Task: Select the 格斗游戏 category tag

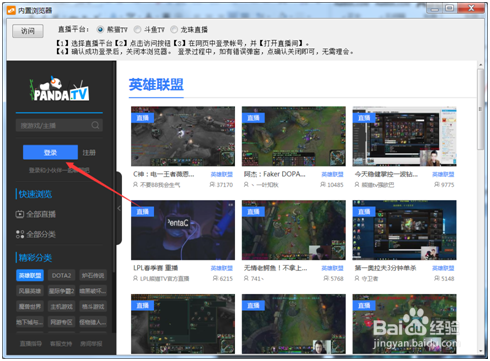Action: pyautogui.click(x=93, y=306)
